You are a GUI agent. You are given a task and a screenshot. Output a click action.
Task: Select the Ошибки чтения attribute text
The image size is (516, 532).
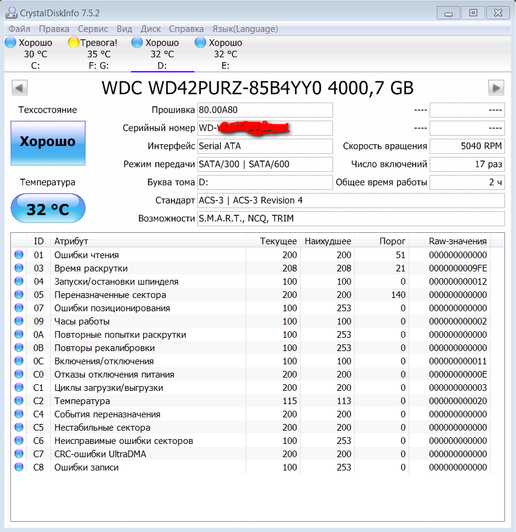click(87, 255)
